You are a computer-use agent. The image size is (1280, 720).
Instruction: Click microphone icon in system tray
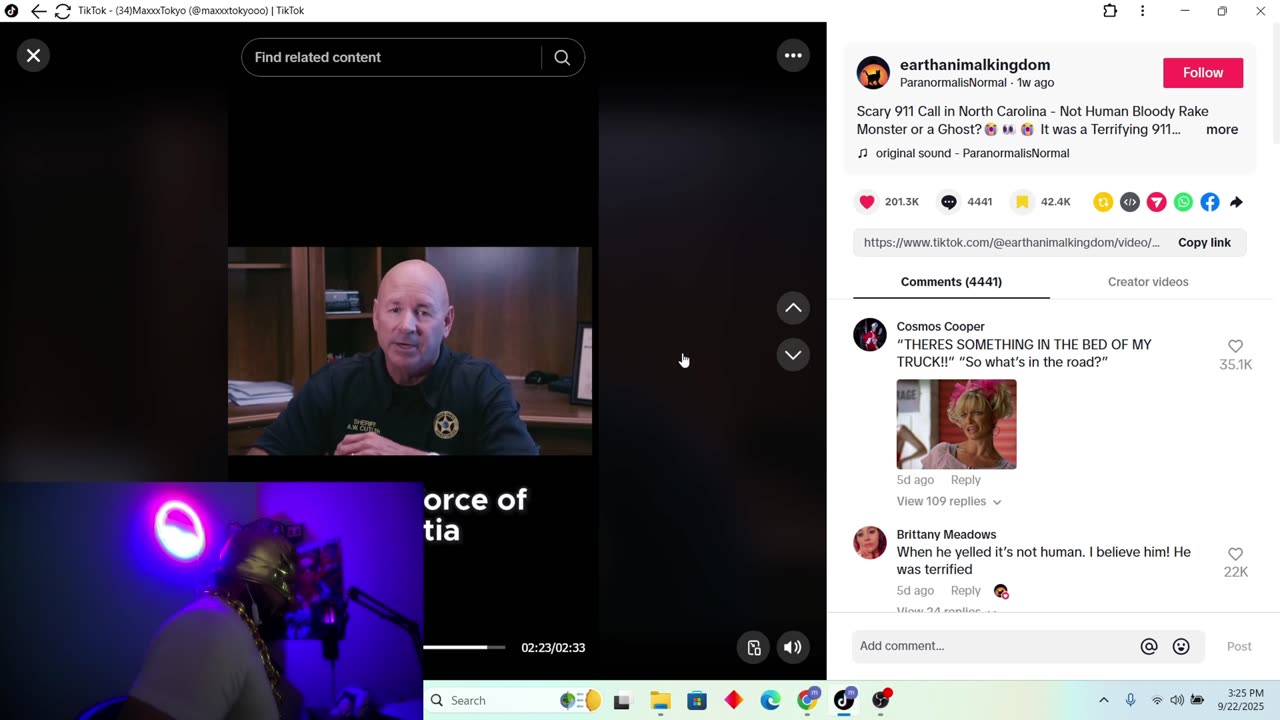point(1131,701)
